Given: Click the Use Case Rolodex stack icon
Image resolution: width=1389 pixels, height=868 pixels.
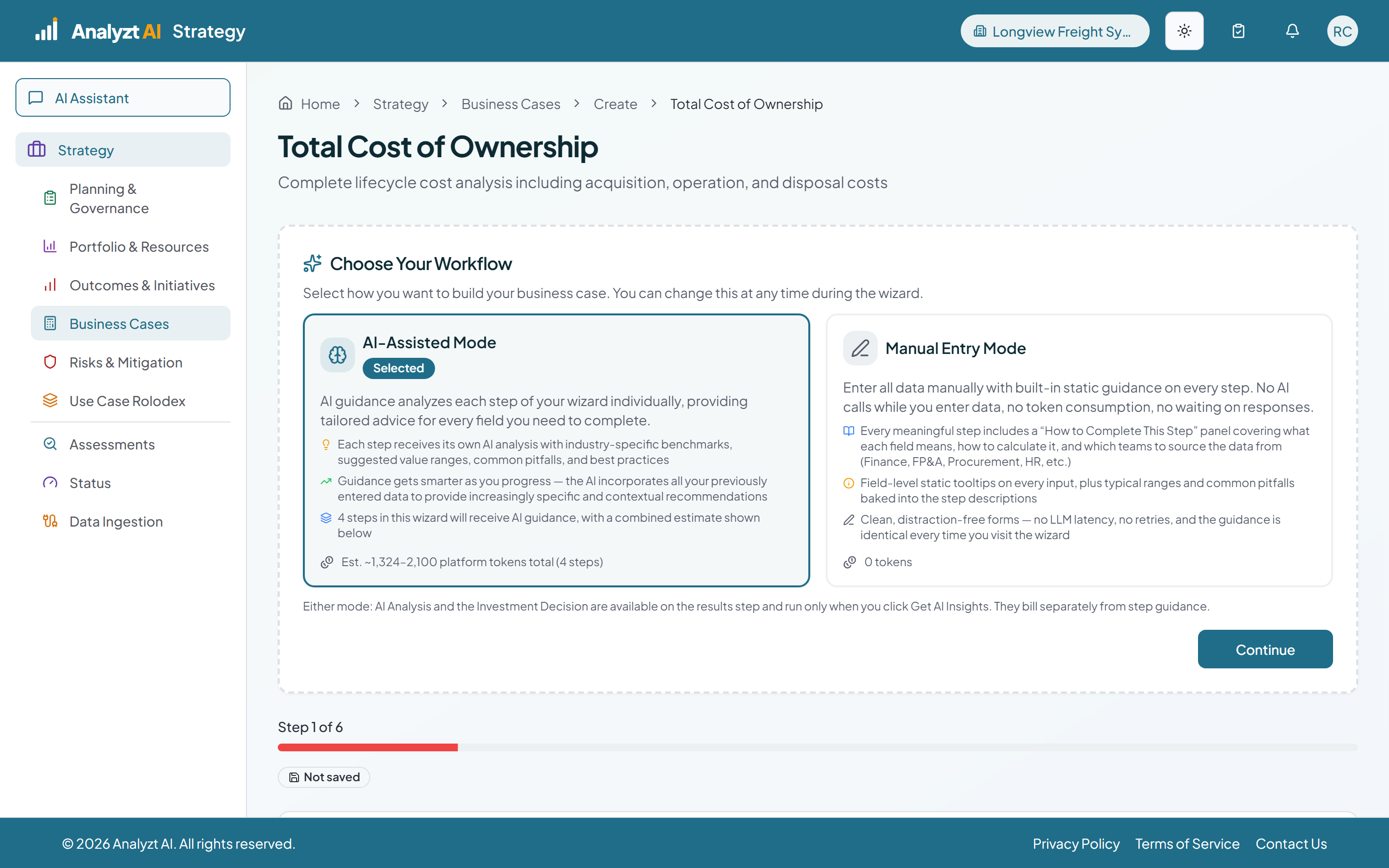Looking at the screenshot, I should coord(50,400).
